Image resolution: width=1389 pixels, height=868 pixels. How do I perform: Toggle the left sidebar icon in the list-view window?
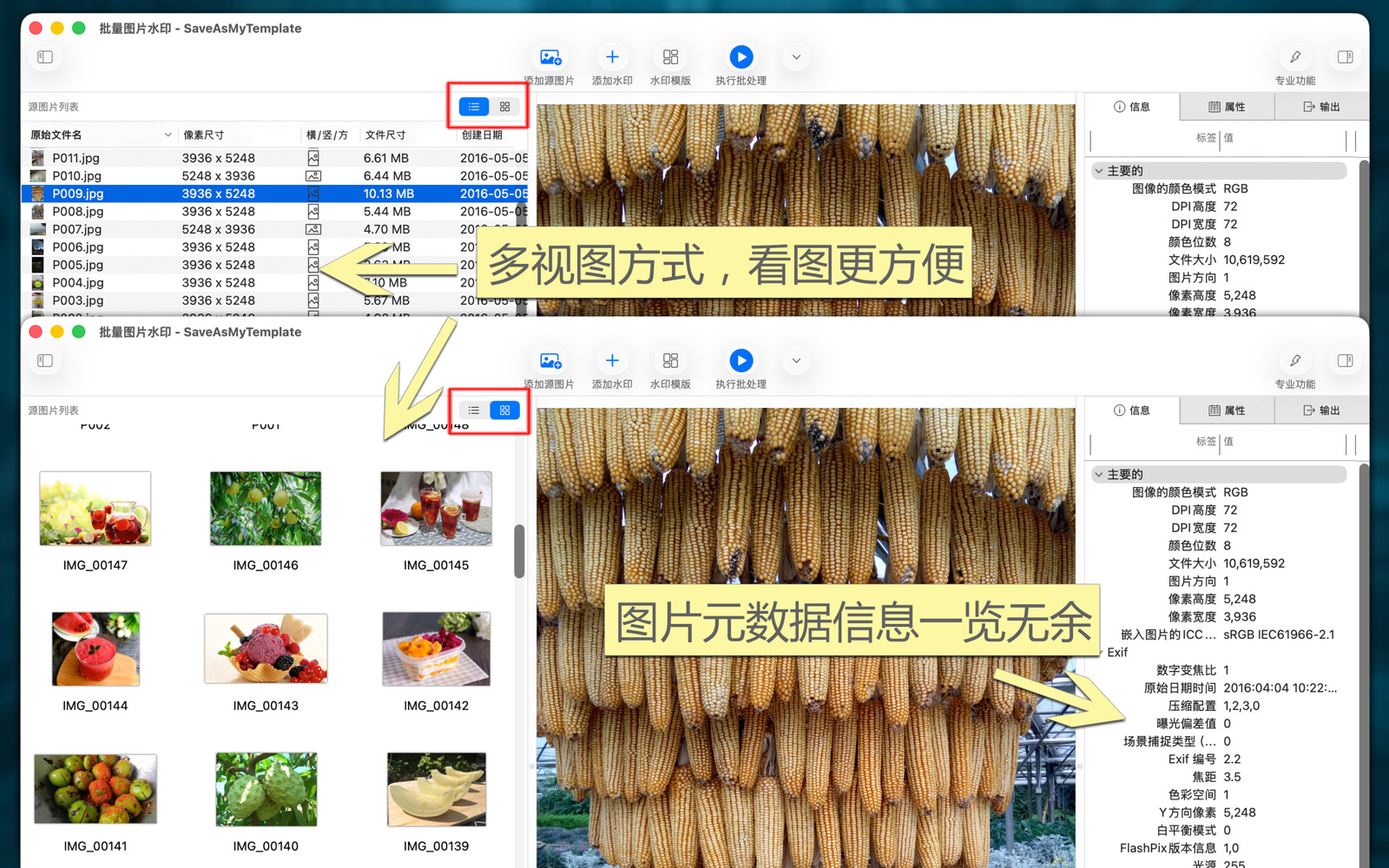(45, 57)
